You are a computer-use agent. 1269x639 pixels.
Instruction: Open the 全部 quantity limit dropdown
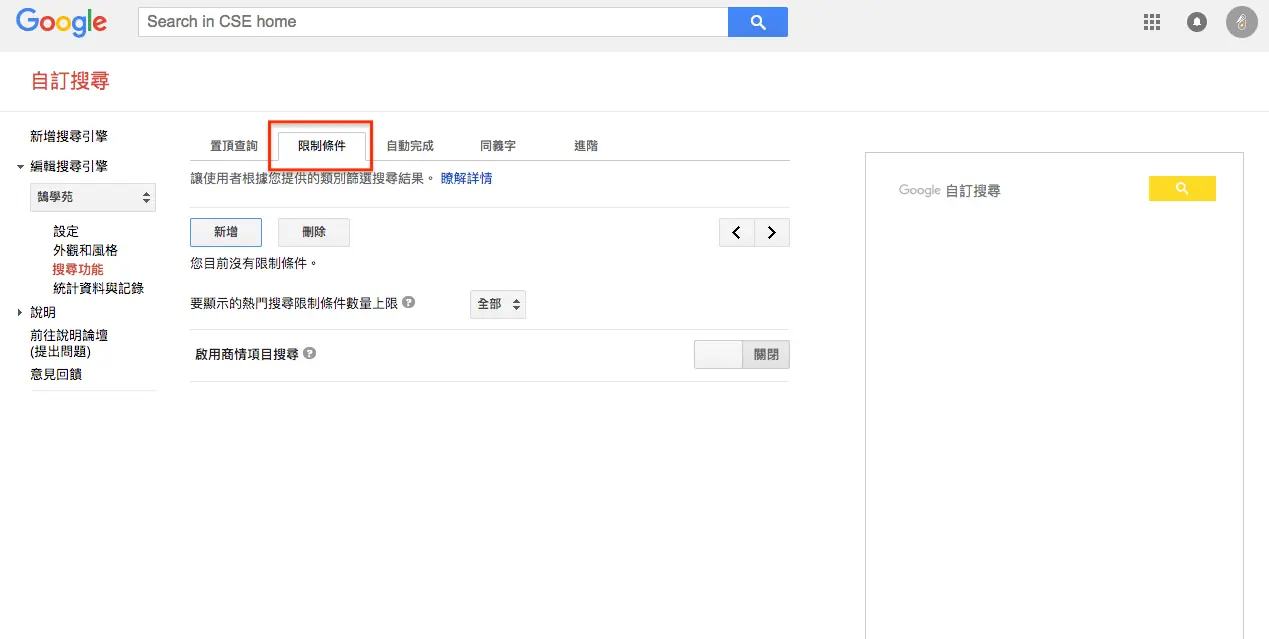(498, 304)
